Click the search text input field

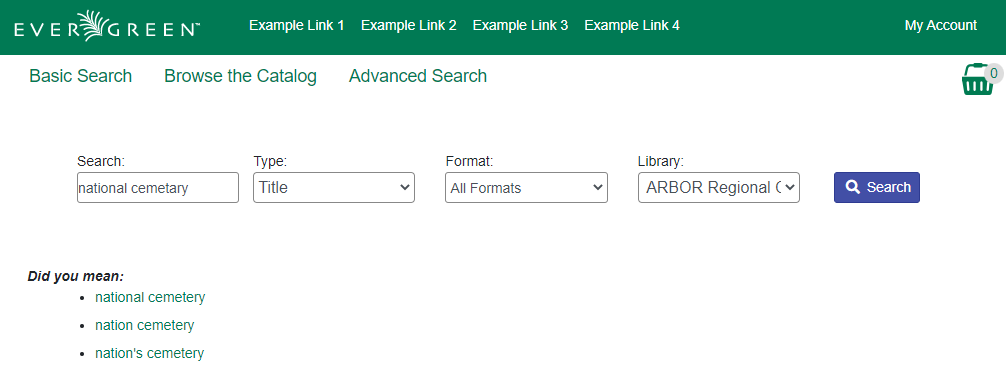(158, 187)
